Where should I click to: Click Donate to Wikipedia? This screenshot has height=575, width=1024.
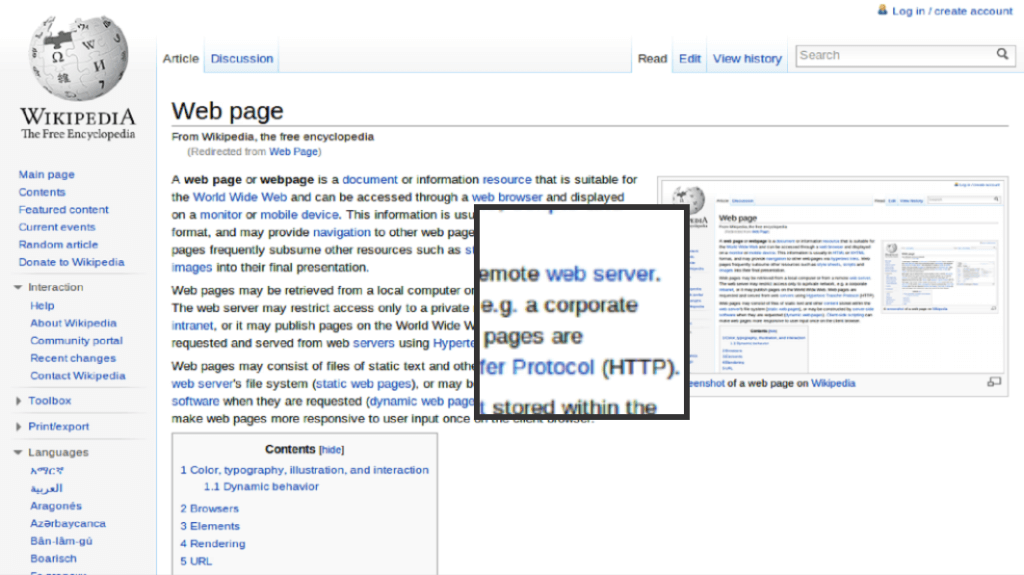[71, 262]
